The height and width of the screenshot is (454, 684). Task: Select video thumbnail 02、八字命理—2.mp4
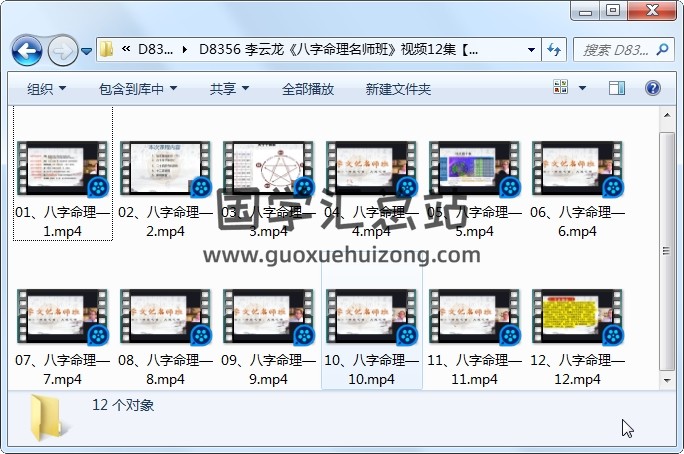(x=165, y=168)
